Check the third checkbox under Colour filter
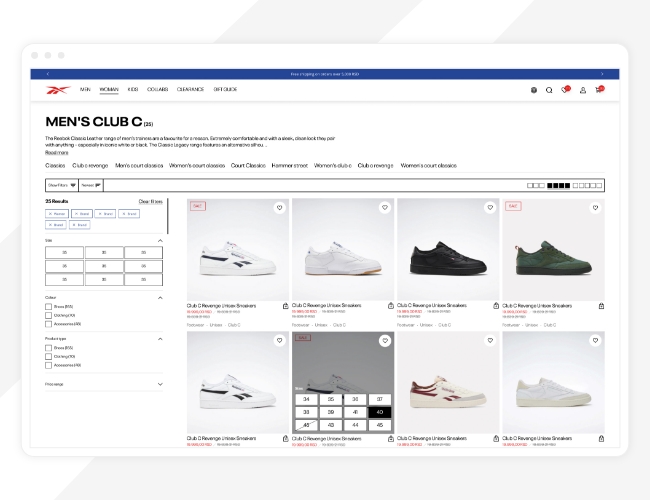650x500 pixels. click(48, 324)
